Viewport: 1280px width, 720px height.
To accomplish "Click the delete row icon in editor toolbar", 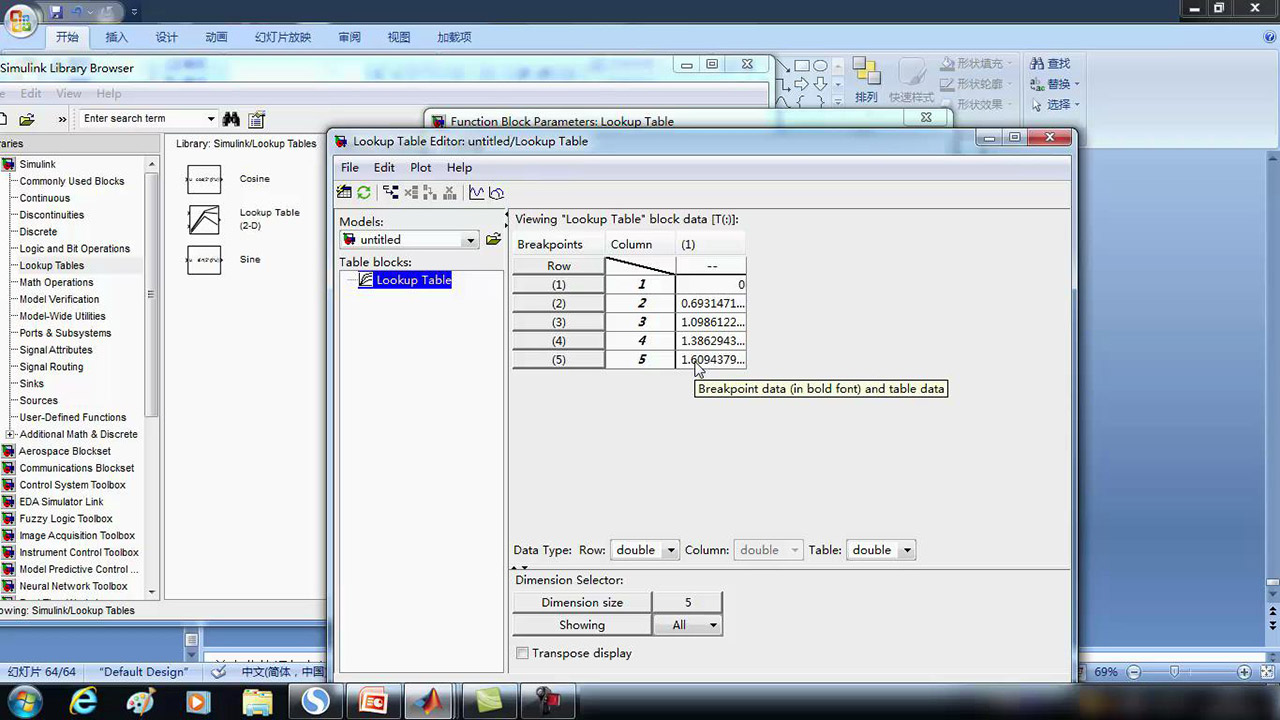I will tap(411, 193).
